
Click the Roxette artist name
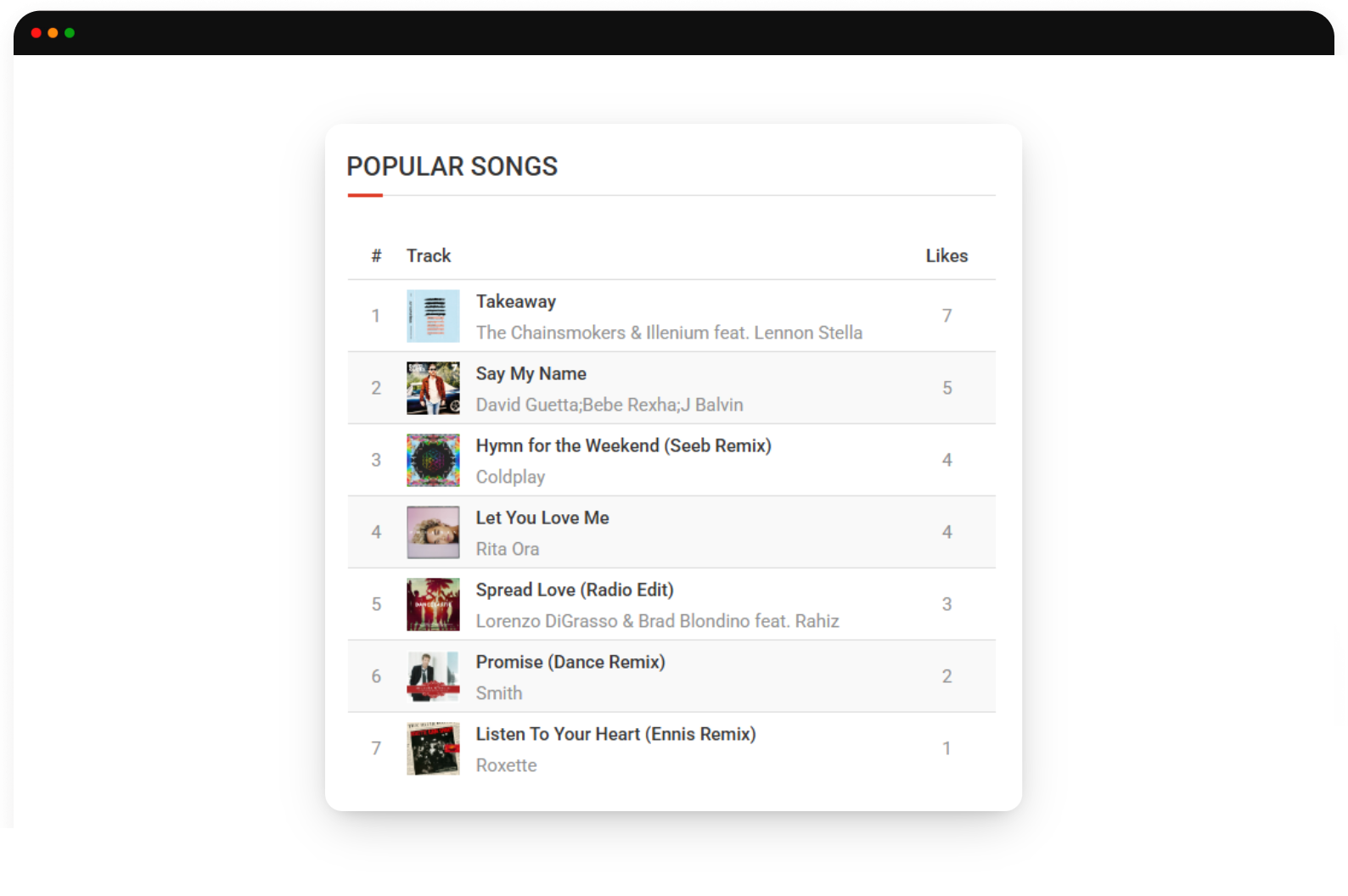coord(506,765)
